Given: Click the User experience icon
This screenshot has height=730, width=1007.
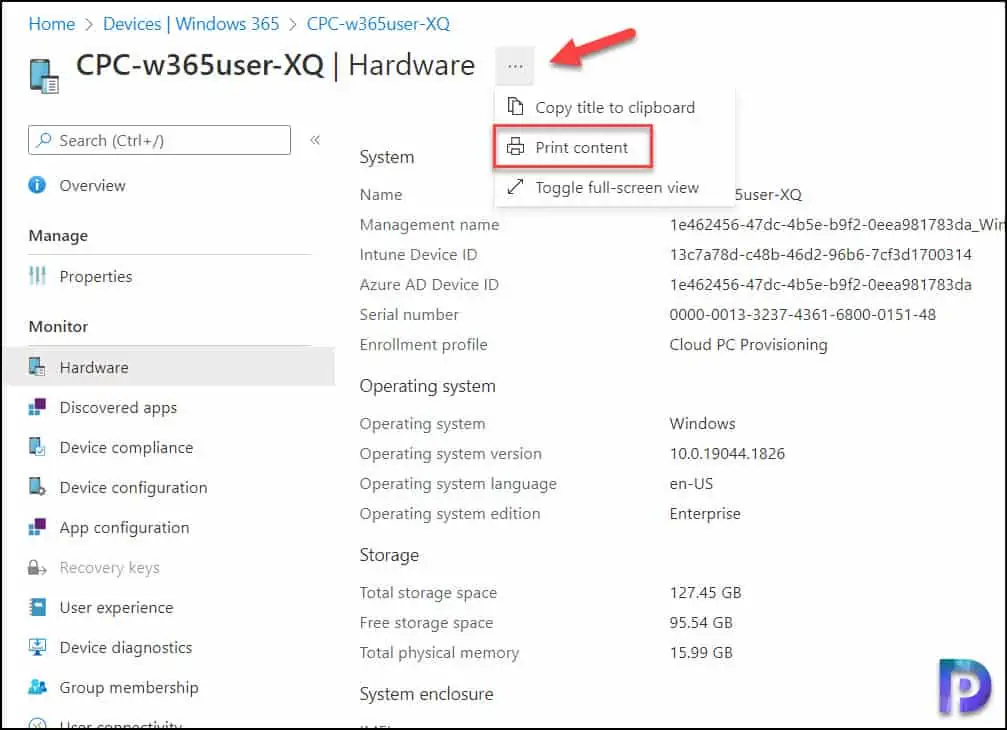Looking at the screenshot, I should [37, 607].
